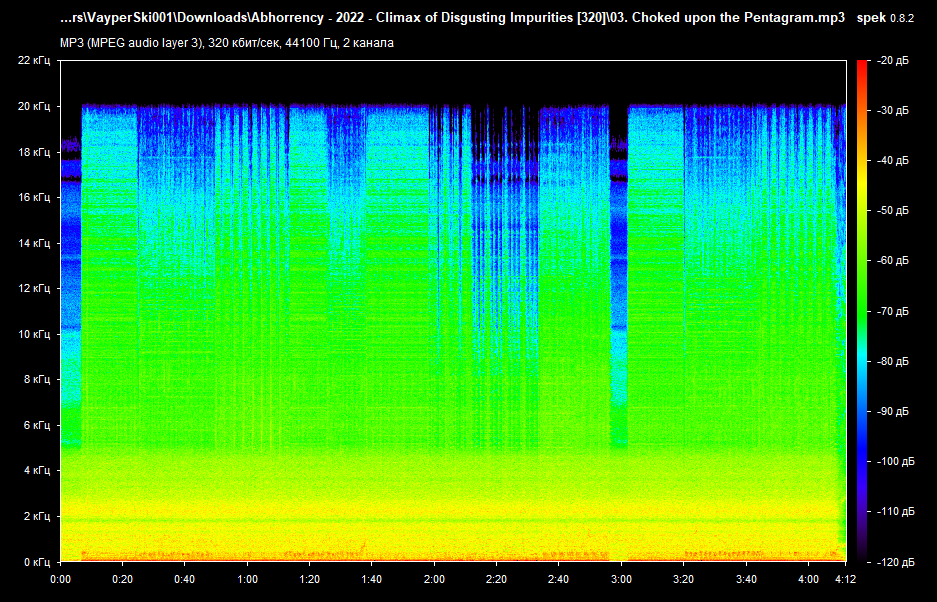This screenshot has width=937, height=602.
Task: Click the 4:12 end time label
Action: (x=845, y=579)
